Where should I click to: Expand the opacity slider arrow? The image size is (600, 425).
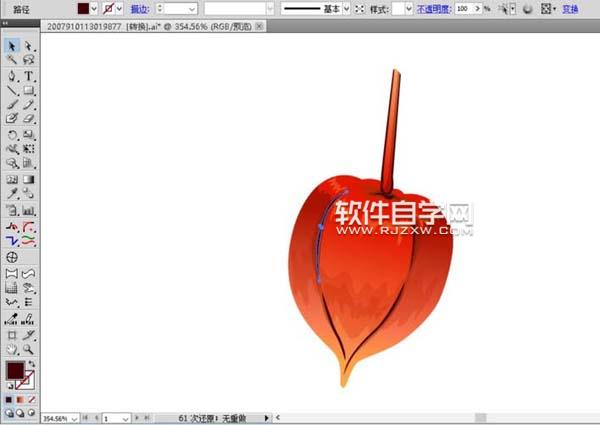tap(478, 9)
